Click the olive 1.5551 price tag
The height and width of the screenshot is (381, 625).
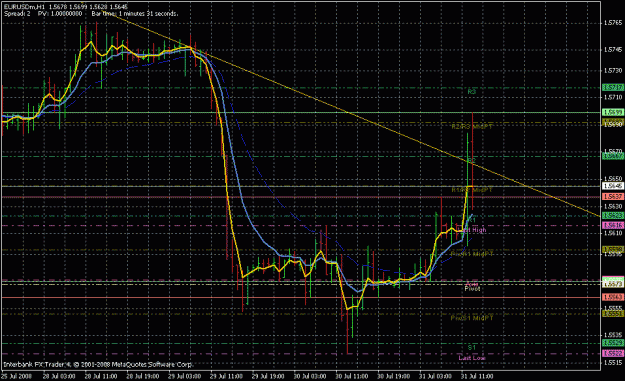[x=613, y=314]
